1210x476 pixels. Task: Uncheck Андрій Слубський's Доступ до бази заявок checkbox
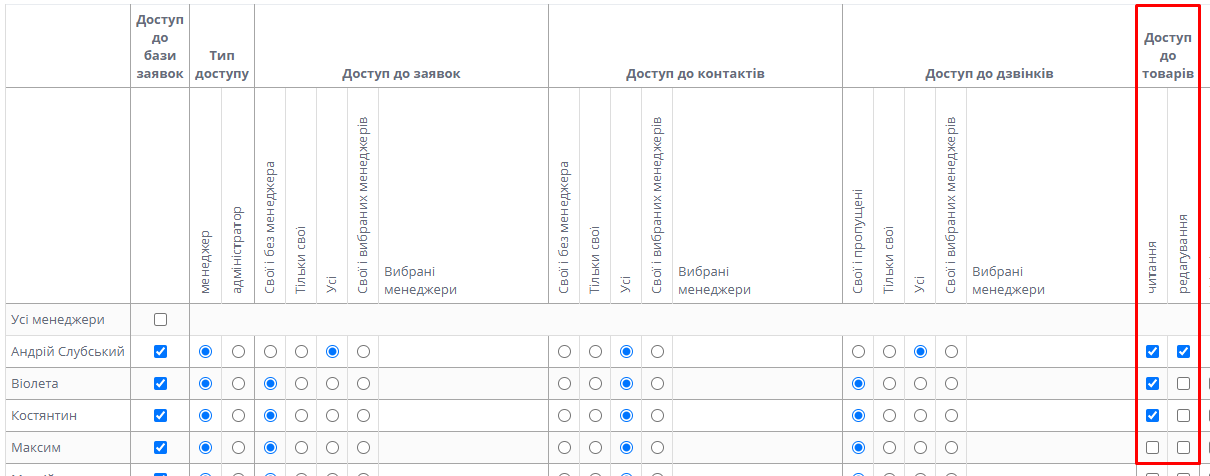click(160, 352)
